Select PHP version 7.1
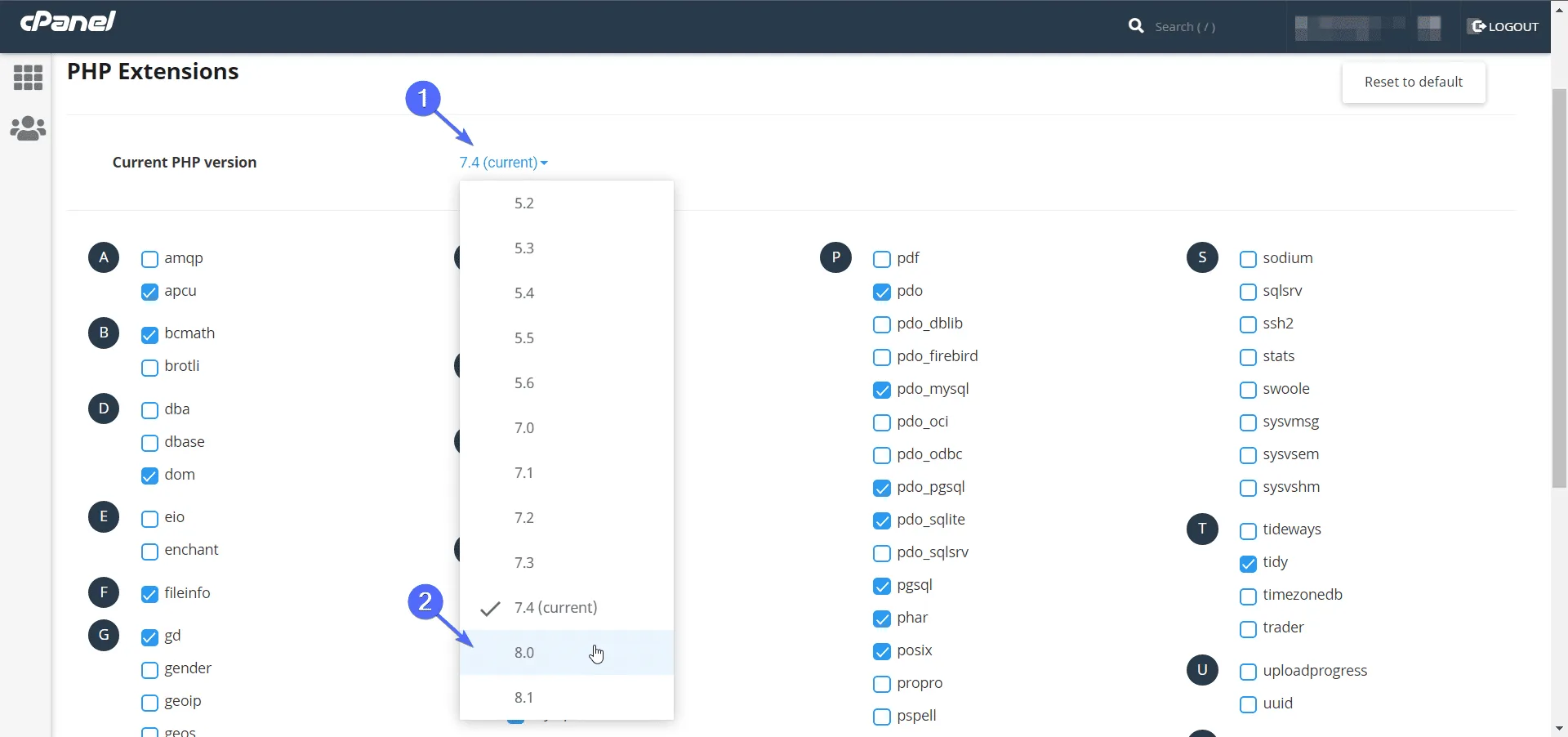1568x737 pixels. tap(567, 473)
